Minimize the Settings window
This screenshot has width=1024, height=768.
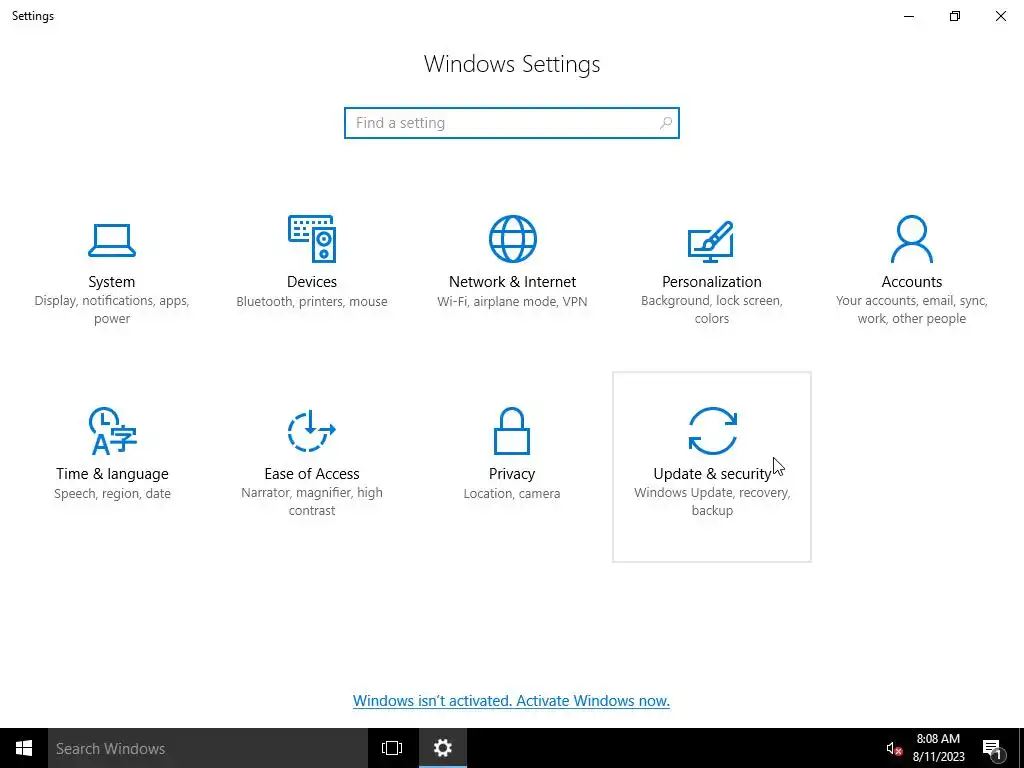909,16
